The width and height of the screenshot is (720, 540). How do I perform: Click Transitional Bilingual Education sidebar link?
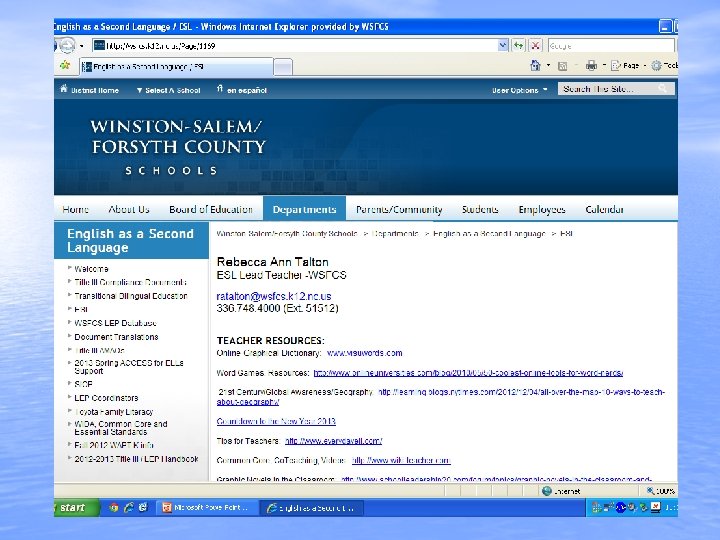131,296
